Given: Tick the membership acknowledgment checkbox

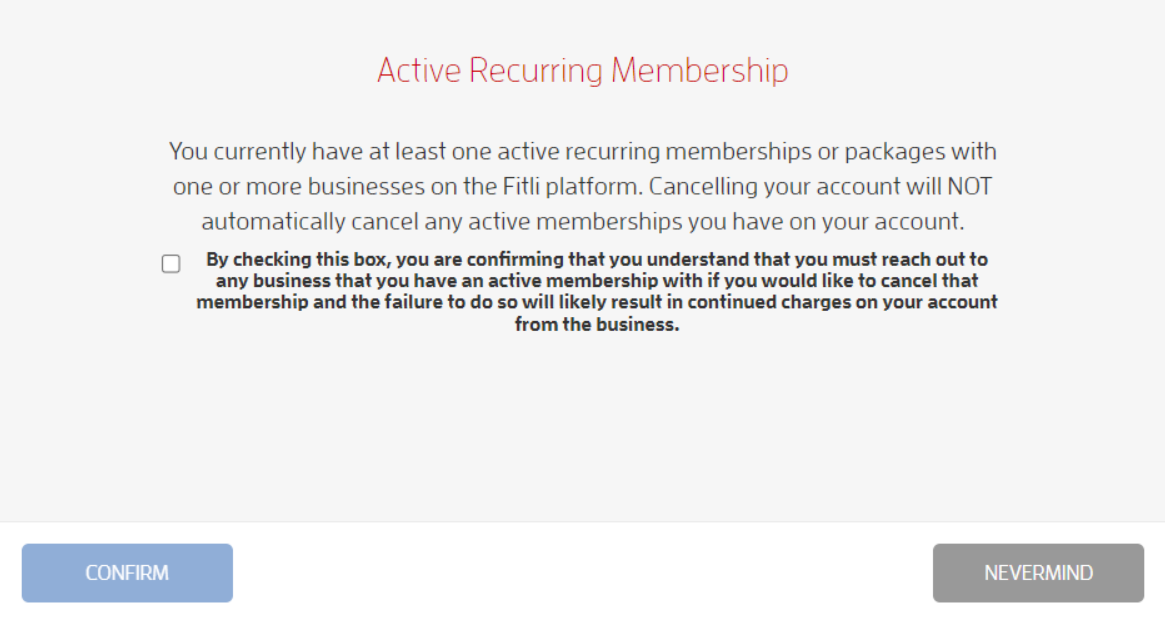Looking at the screenshot, I should click(x=171, y=264).
